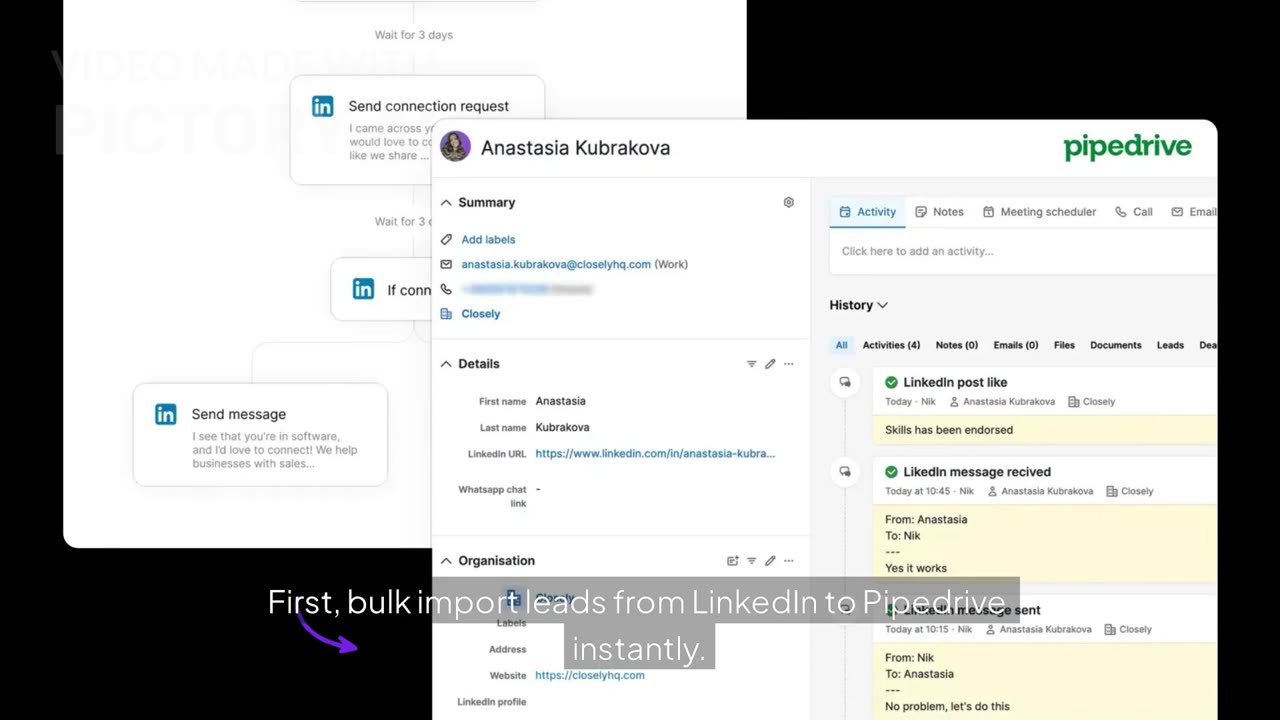Collapse the Details section
The width and height of the screenshot is (1280, 720).
pyautogui.click(x=446, y=364)
